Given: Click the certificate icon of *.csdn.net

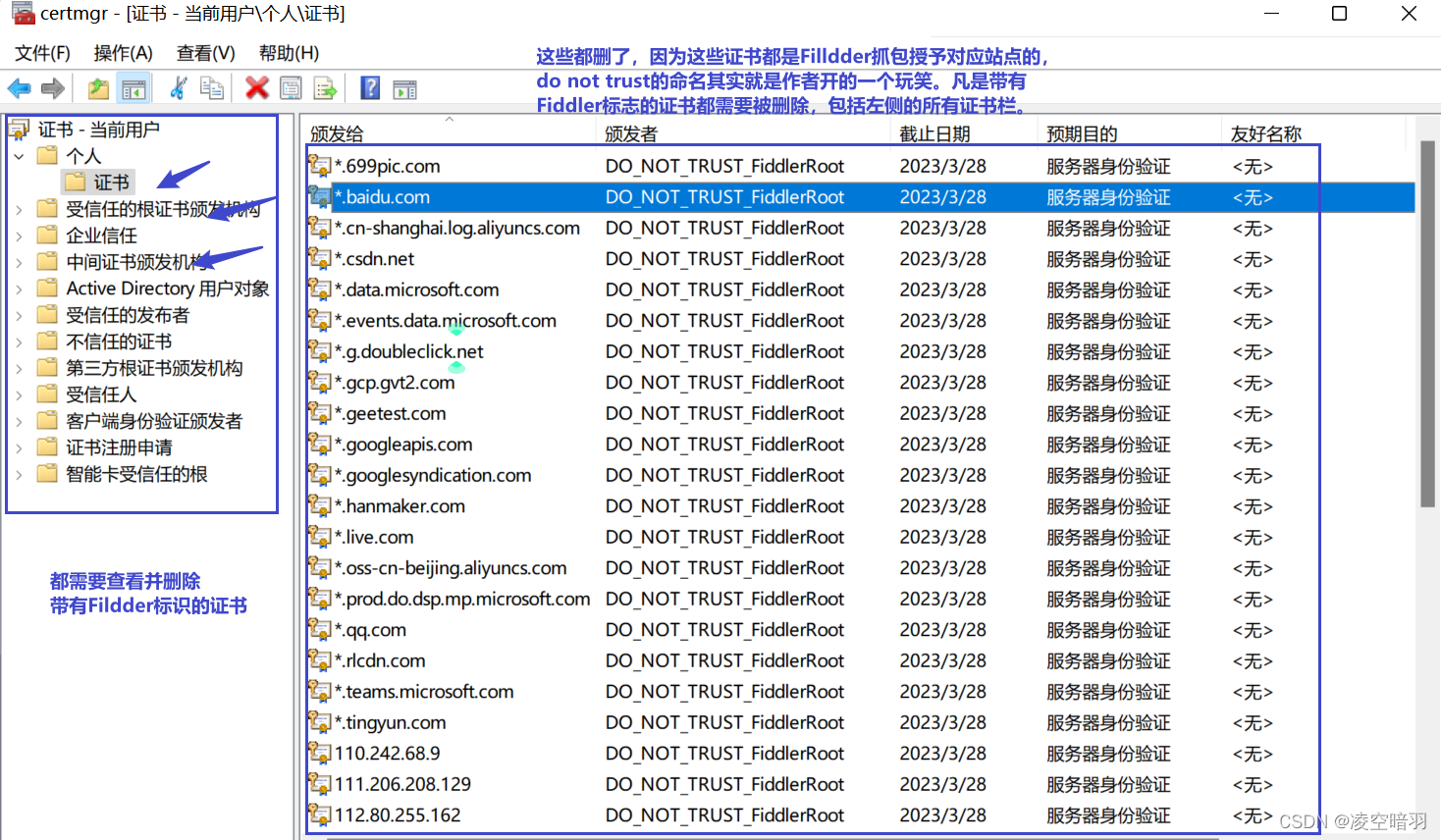Looking at the screenshot, I should tap(319, 258).
